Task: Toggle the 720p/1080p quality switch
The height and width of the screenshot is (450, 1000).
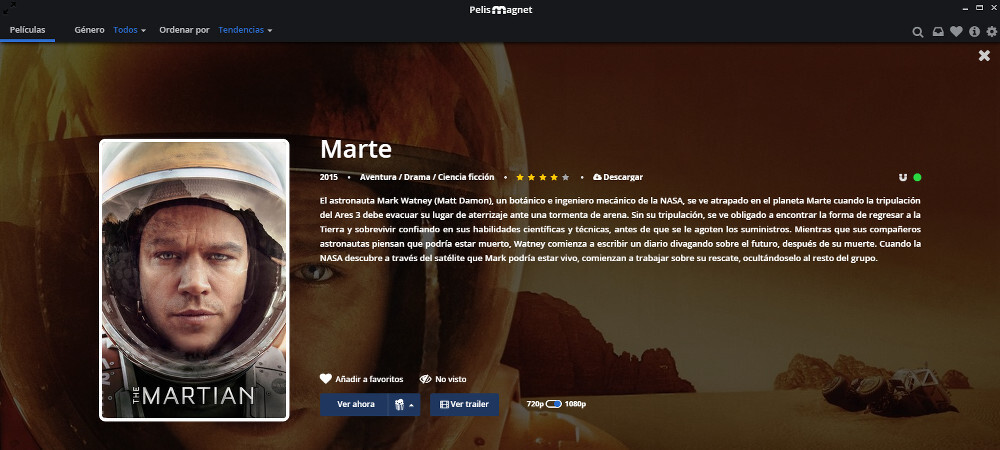Action: tap(554, 404)
